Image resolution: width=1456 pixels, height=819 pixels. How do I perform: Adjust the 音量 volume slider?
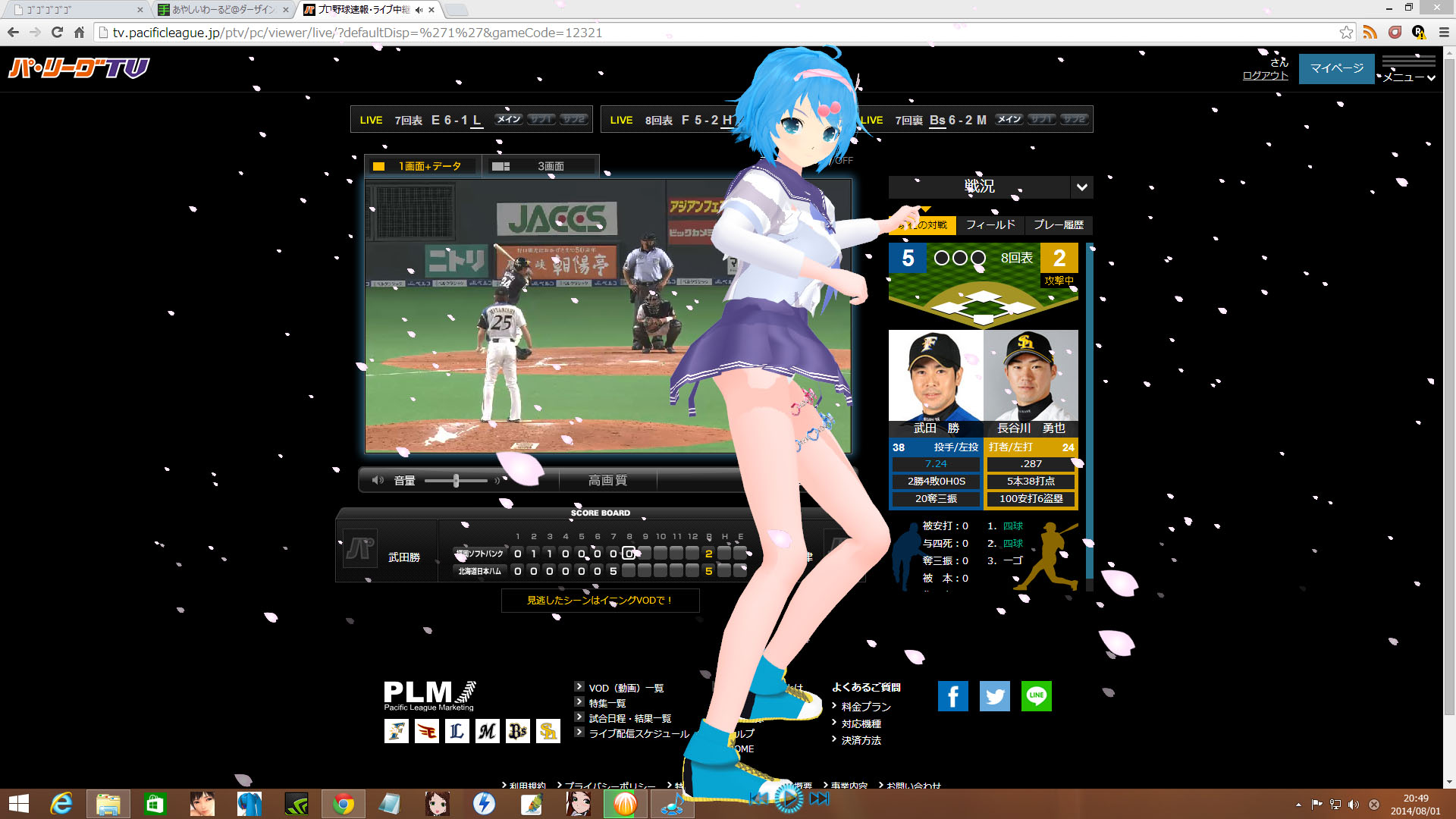(x=456, y=481)
